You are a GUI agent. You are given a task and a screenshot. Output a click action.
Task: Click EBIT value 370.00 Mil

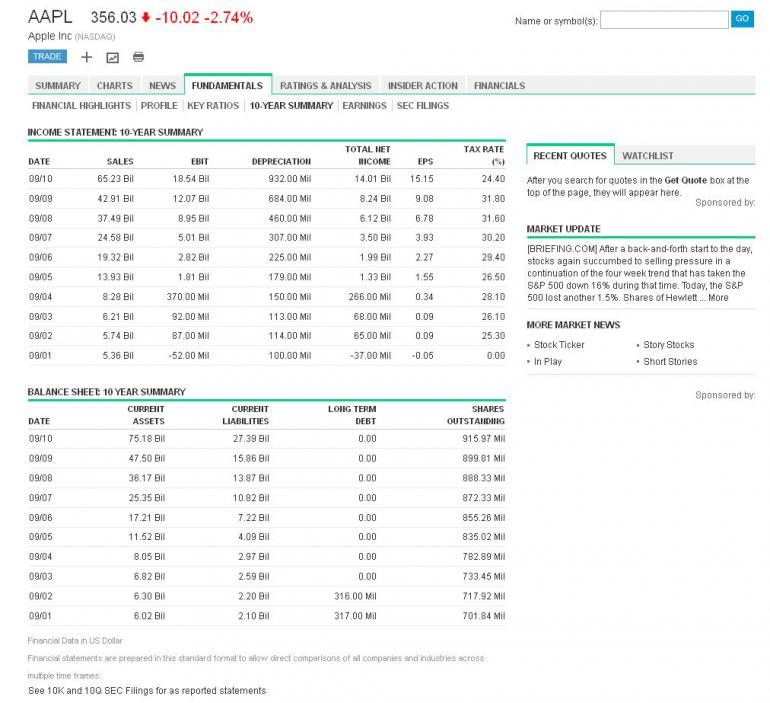coord(188,297)
